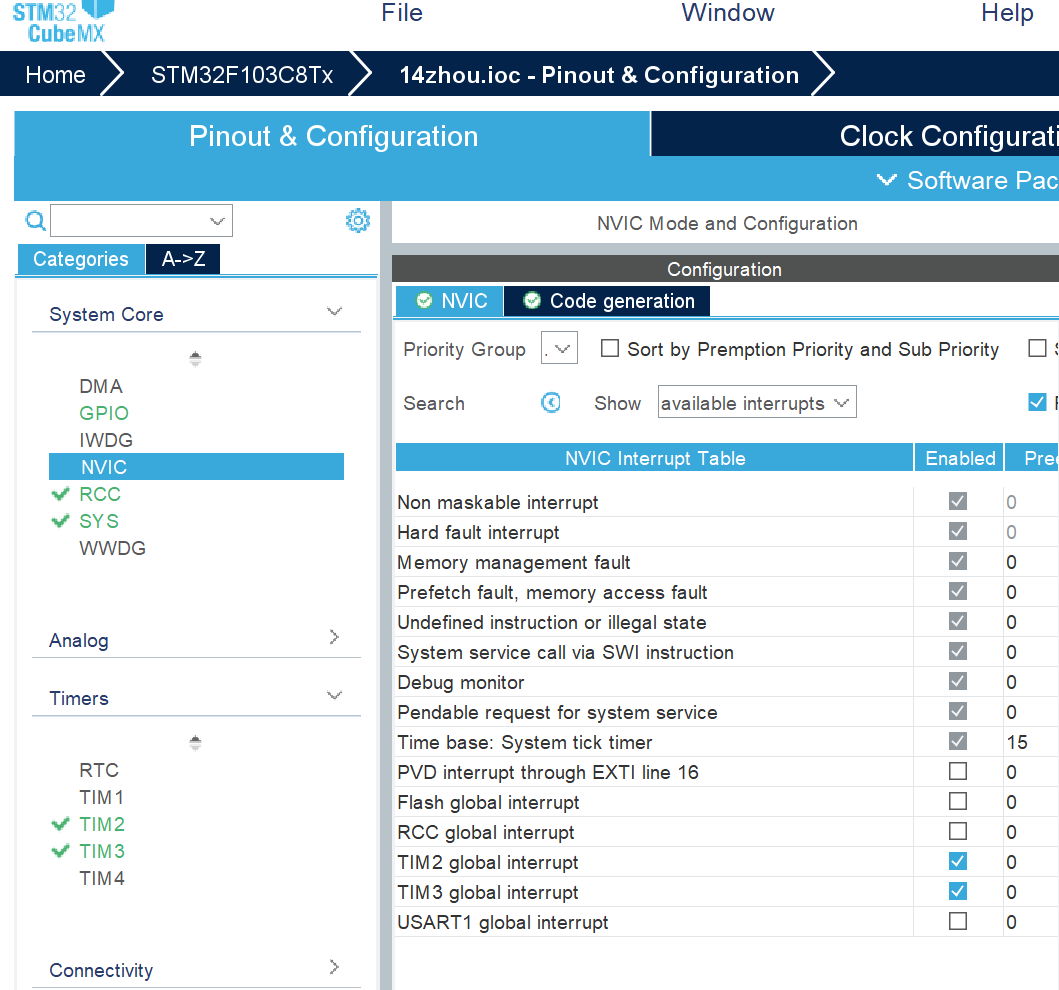Click the STM32F103C8Tx breadcrumb
Viewport: 1059px width, 990px height.
click(242, 74)
